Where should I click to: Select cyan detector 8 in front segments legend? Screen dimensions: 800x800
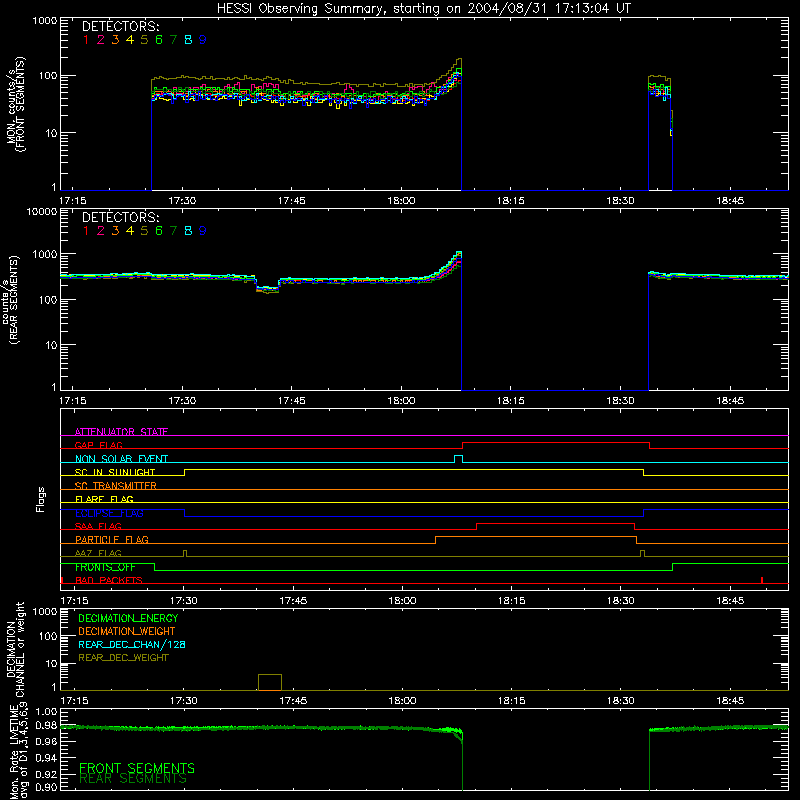click(x=188, y=40)
